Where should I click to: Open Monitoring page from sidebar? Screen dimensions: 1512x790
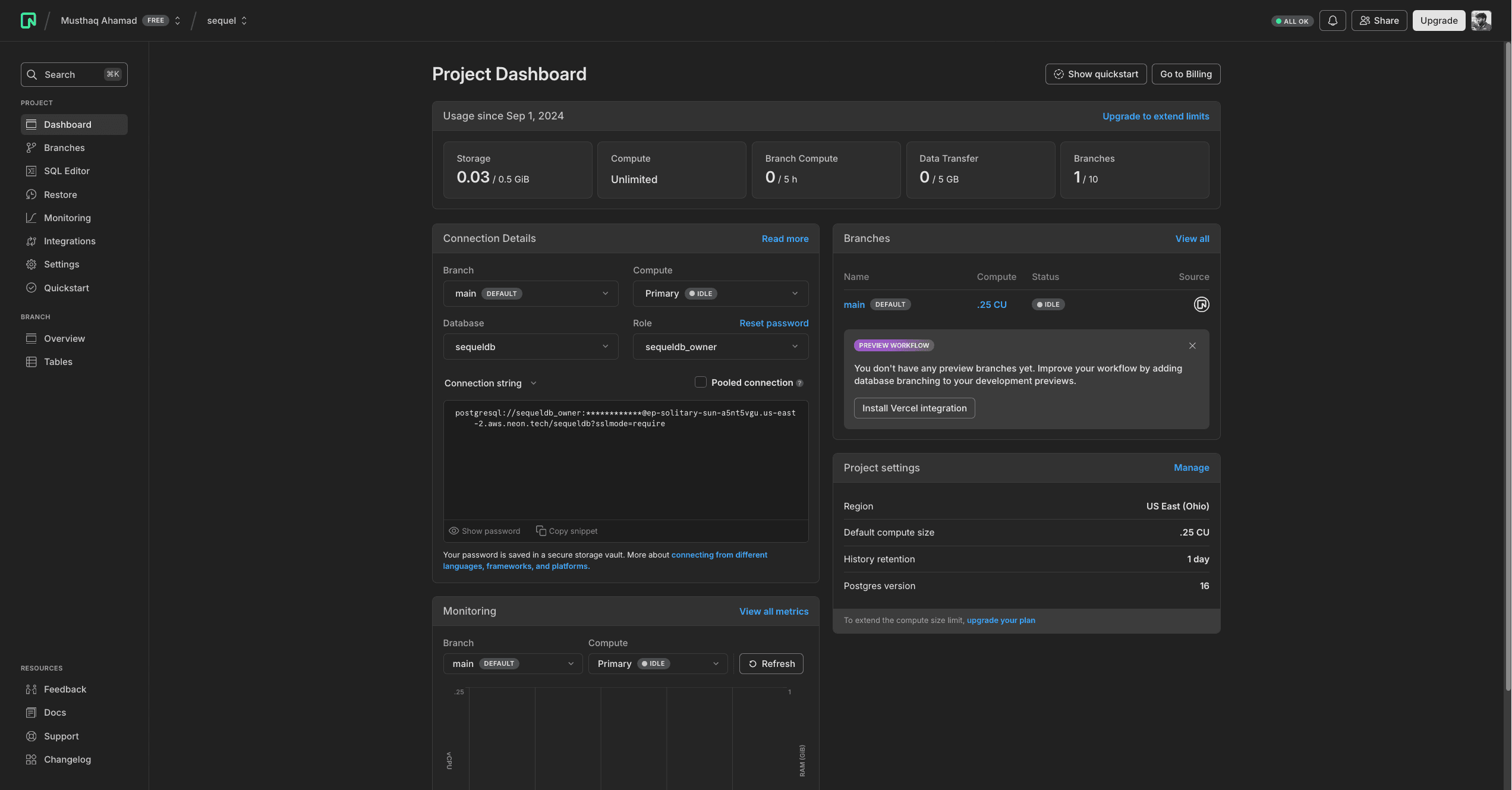[74, 218]
